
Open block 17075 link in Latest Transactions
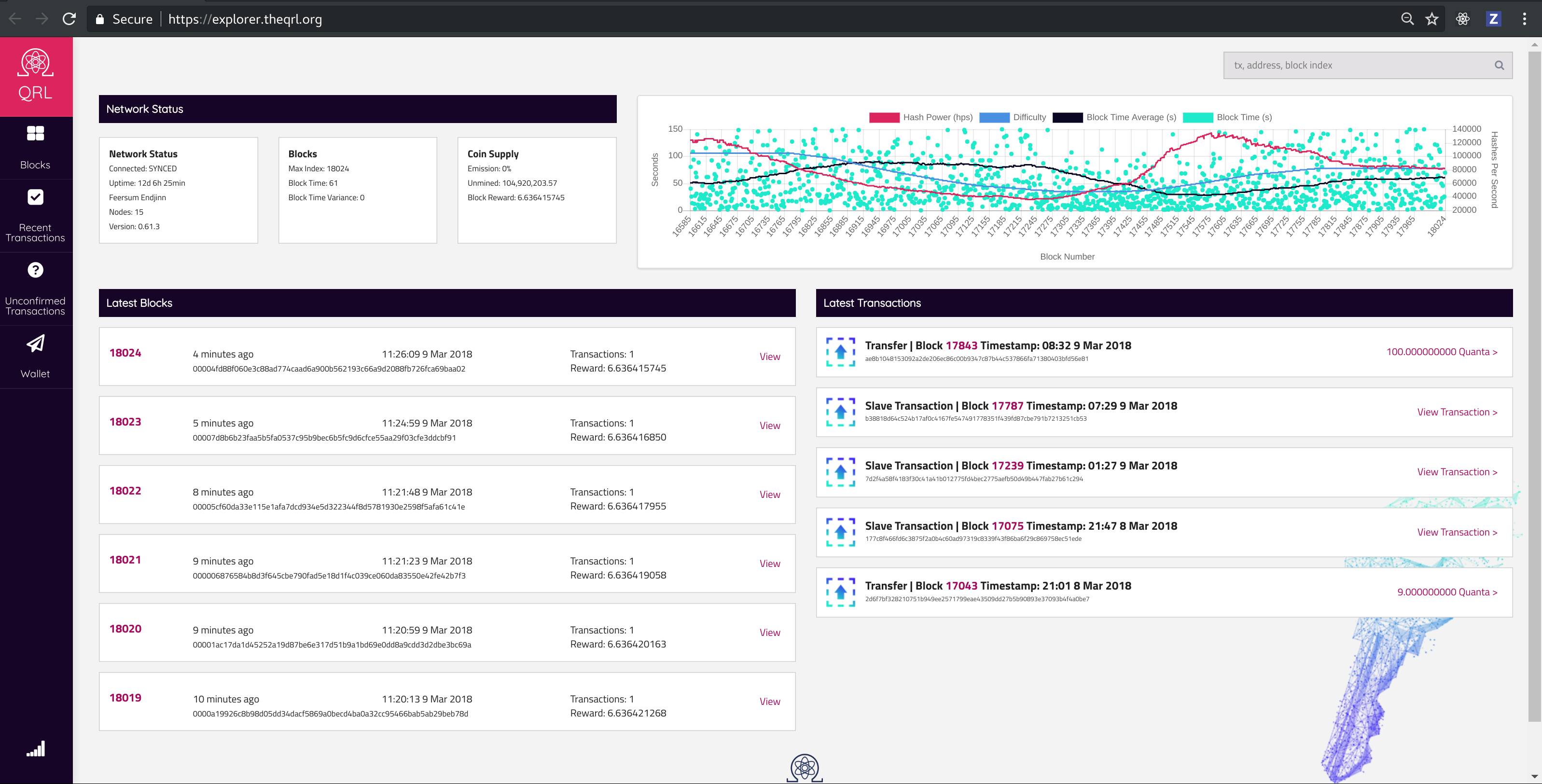pos(1007,526)
